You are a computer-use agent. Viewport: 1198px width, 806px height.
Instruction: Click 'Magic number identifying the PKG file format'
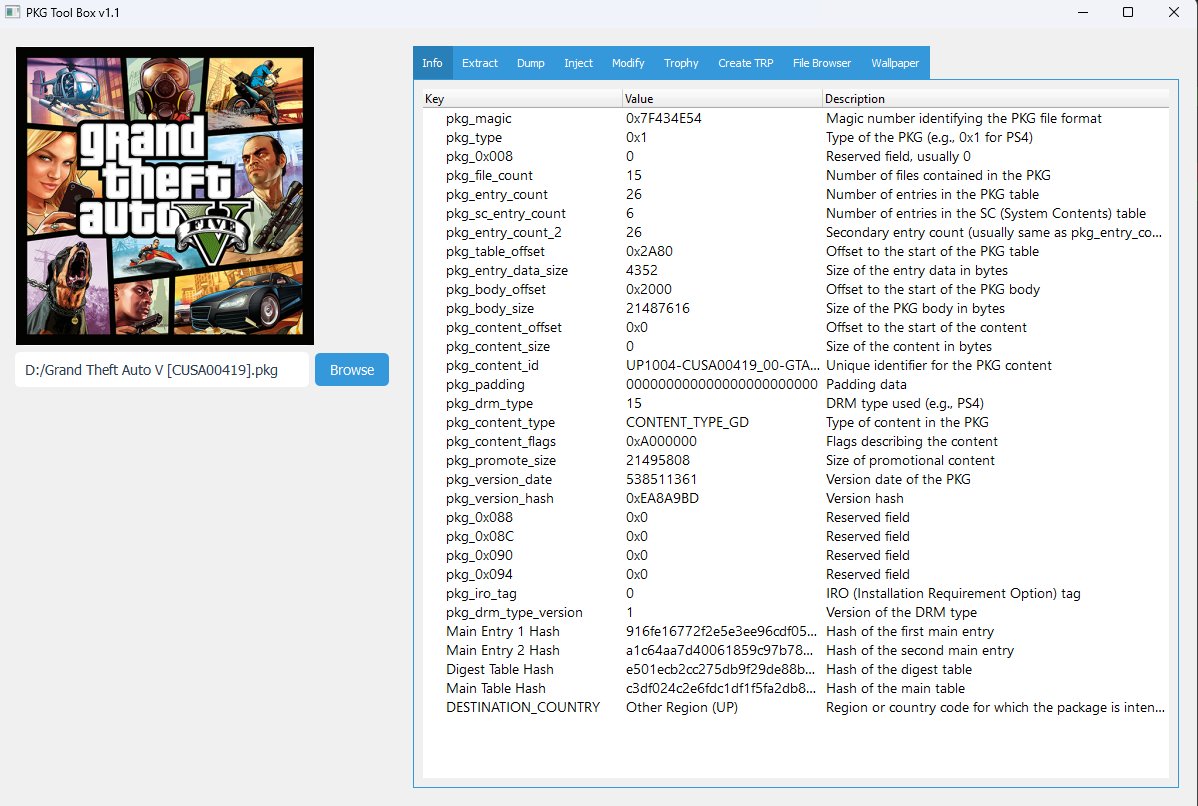coord(963,118)
